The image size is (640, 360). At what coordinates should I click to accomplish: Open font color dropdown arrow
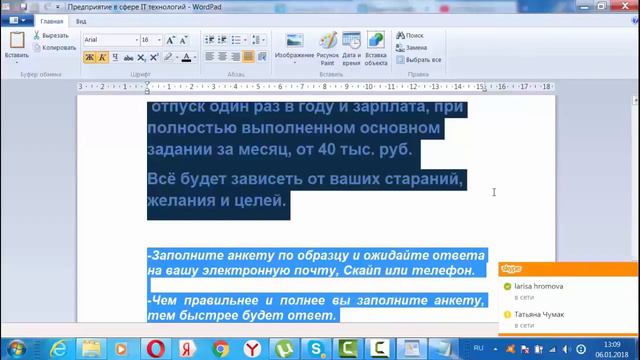(x=195, y=58)
